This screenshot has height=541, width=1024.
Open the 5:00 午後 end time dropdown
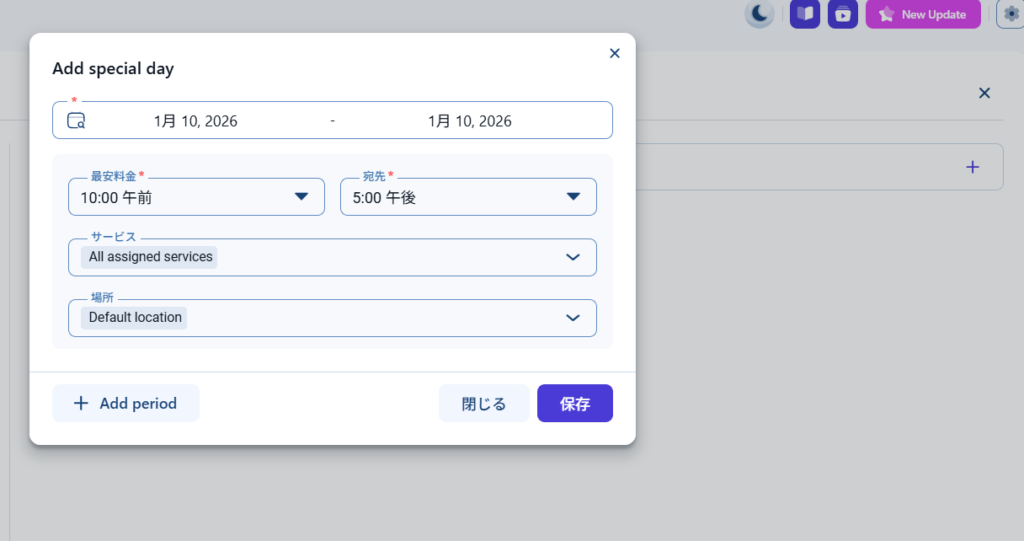coord(468,197)
